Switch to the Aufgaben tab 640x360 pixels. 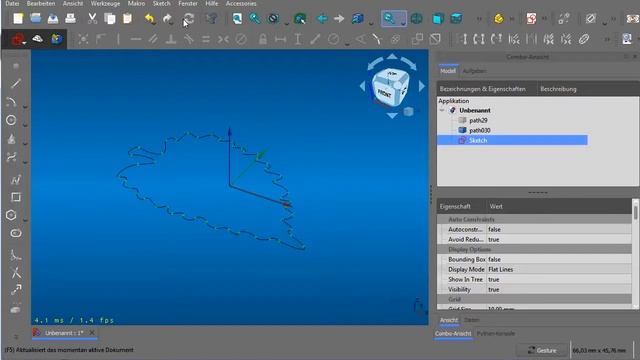click(474, 71)
